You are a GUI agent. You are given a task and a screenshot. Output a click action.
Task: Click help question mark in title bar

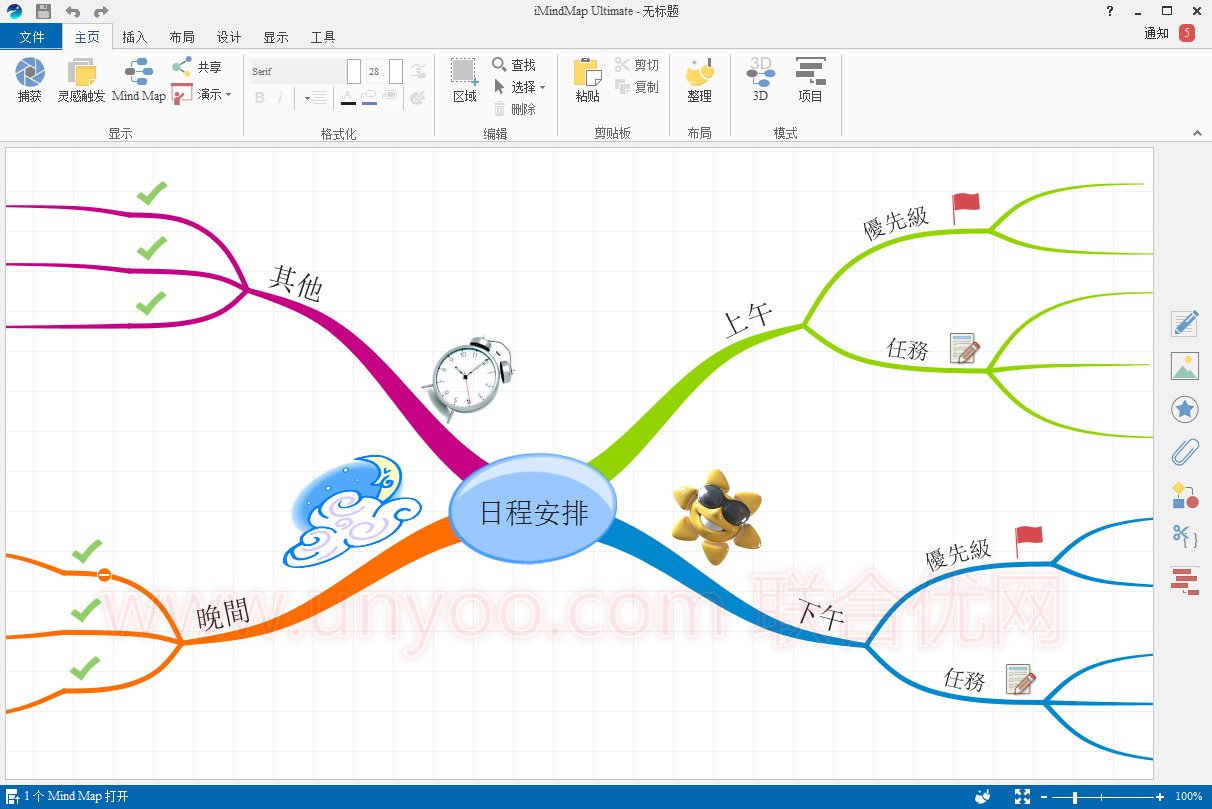tap(1109, 11)
